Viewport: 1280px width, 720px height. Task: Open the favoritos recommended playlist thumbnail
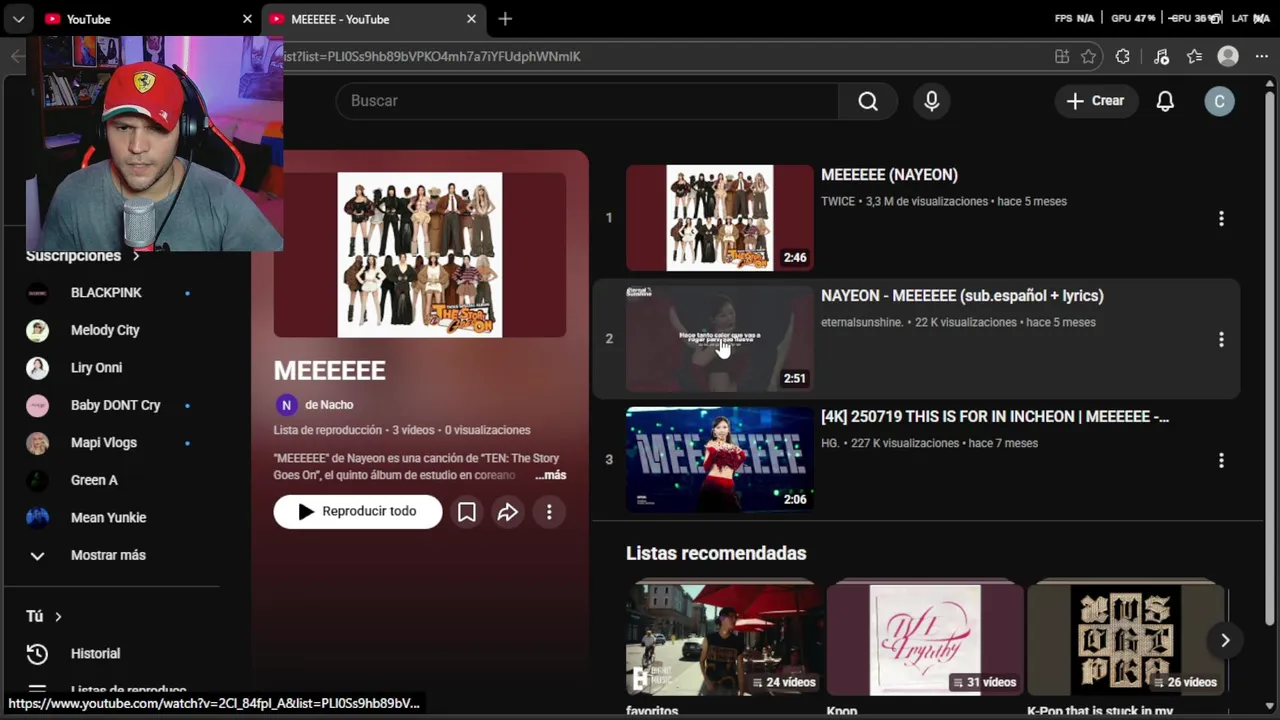(724, 640)
